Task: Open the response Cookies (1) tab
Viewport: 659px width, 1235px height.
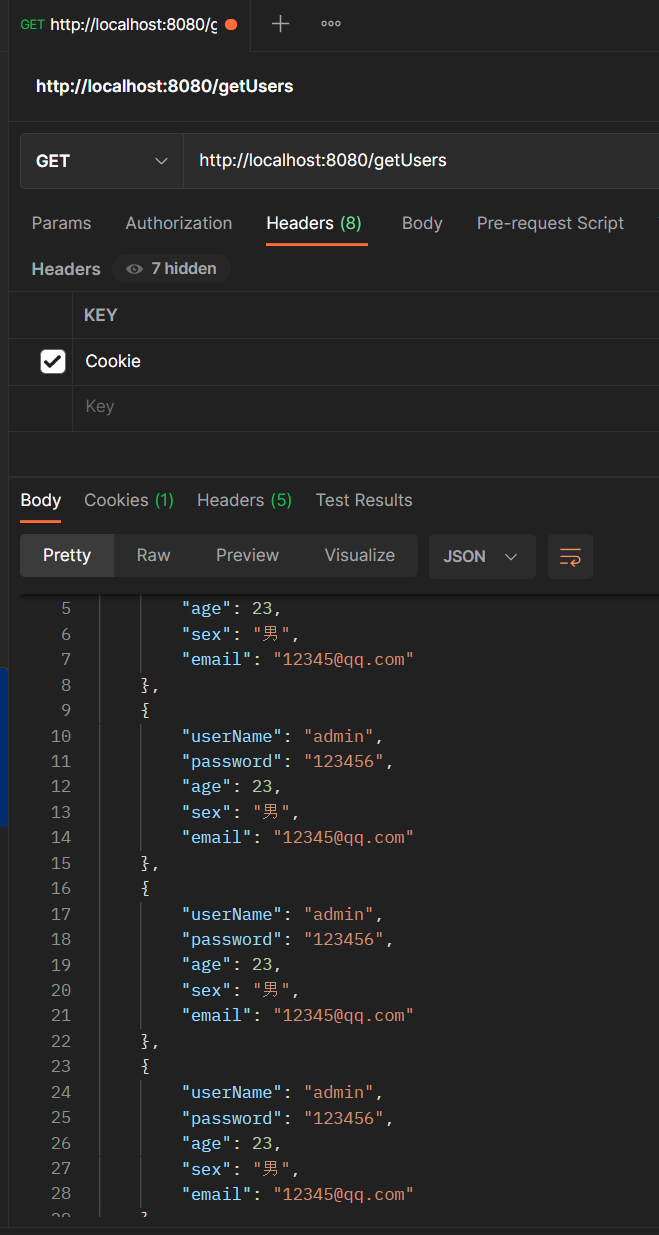Action: (x=129, y=500)
